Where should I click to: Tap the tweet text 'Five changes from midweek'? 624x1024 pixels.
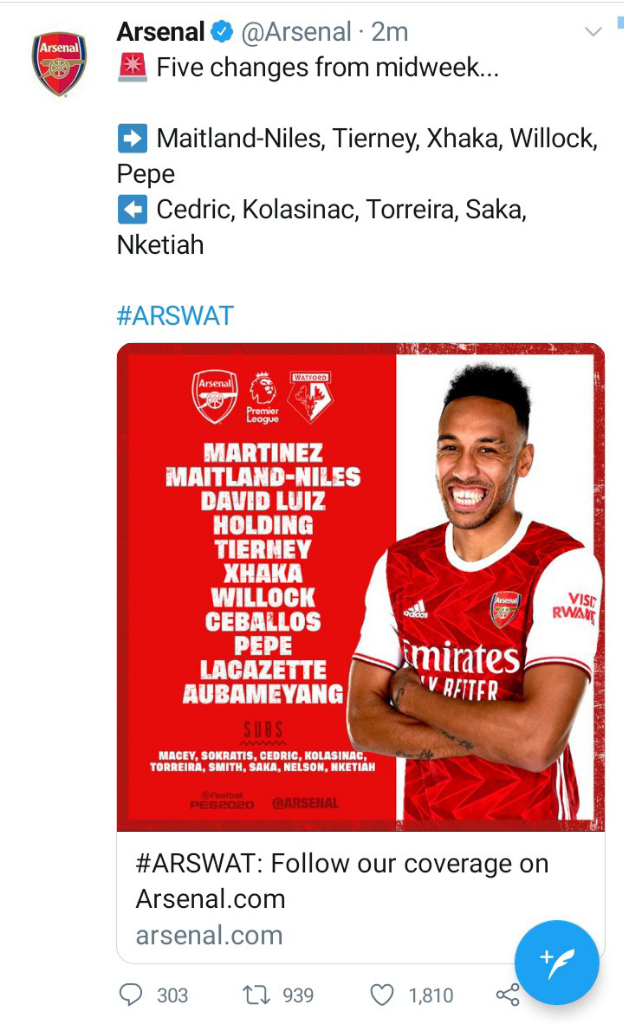327,69
